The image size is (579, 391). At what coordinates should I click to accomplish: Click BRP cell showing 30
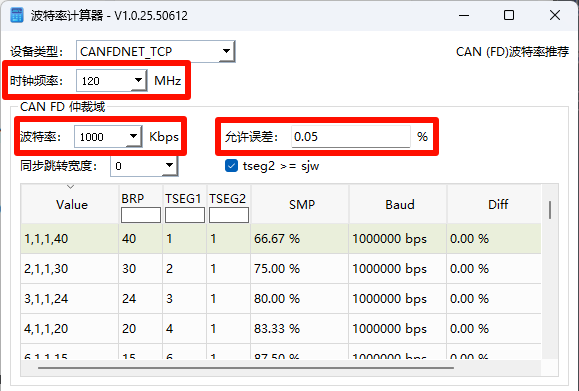140,268
